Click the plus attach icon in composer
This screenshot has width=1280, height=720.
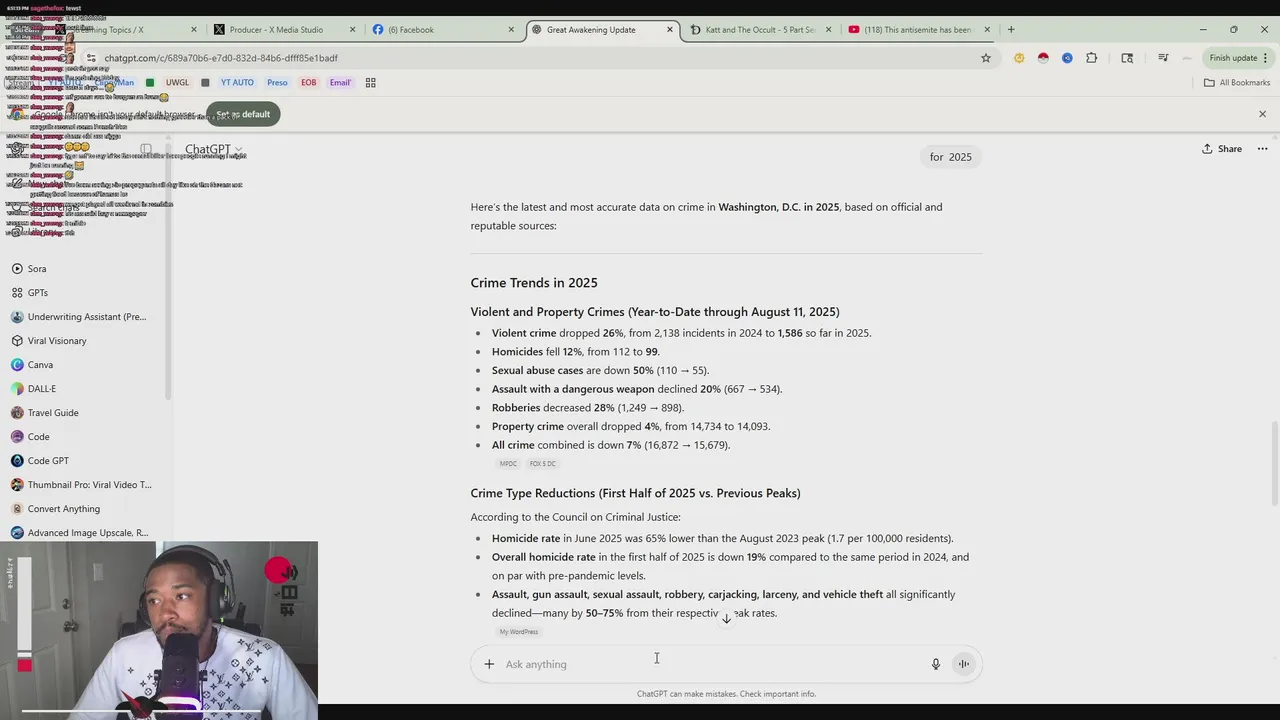click(489, 664)
